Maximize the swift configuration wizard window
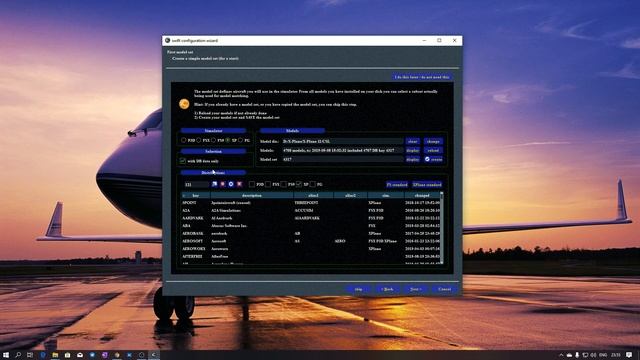Screen dimensions: 640x360 [x=439, y=40]
